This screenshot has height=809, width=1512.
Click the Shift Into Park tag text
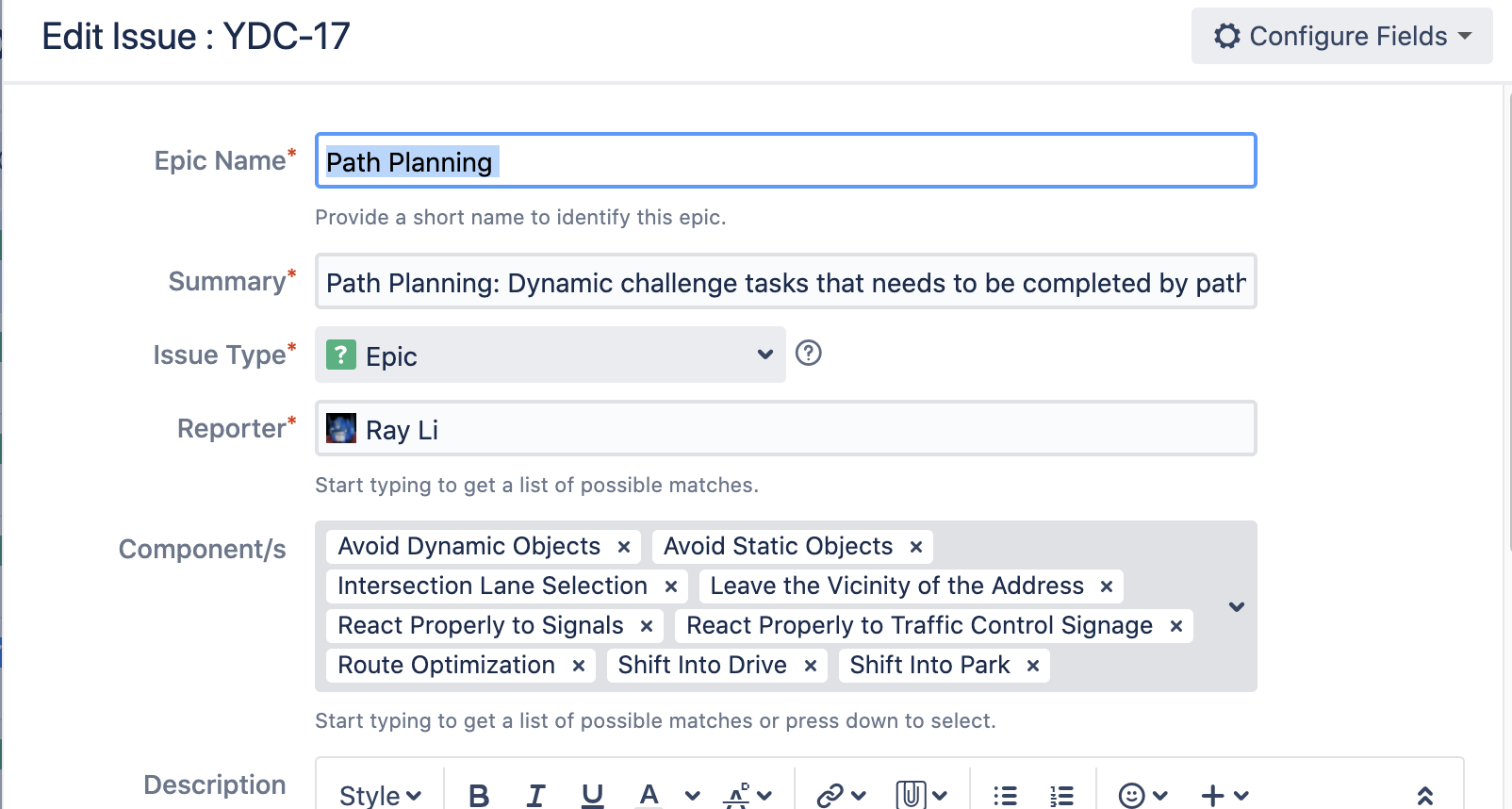point(930,665)
